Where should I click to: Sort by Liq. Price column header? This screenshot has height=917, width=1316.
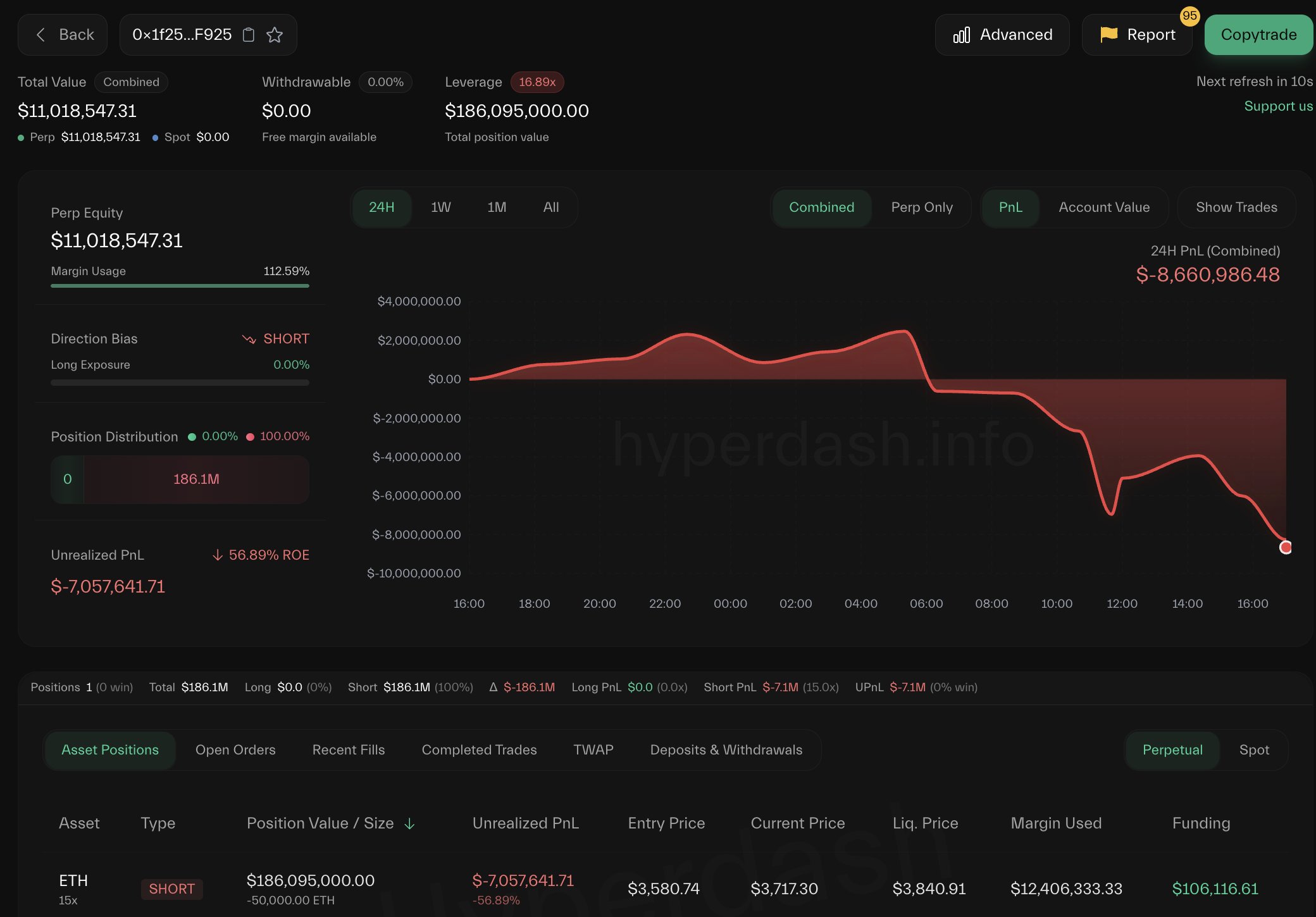point(925,823)
